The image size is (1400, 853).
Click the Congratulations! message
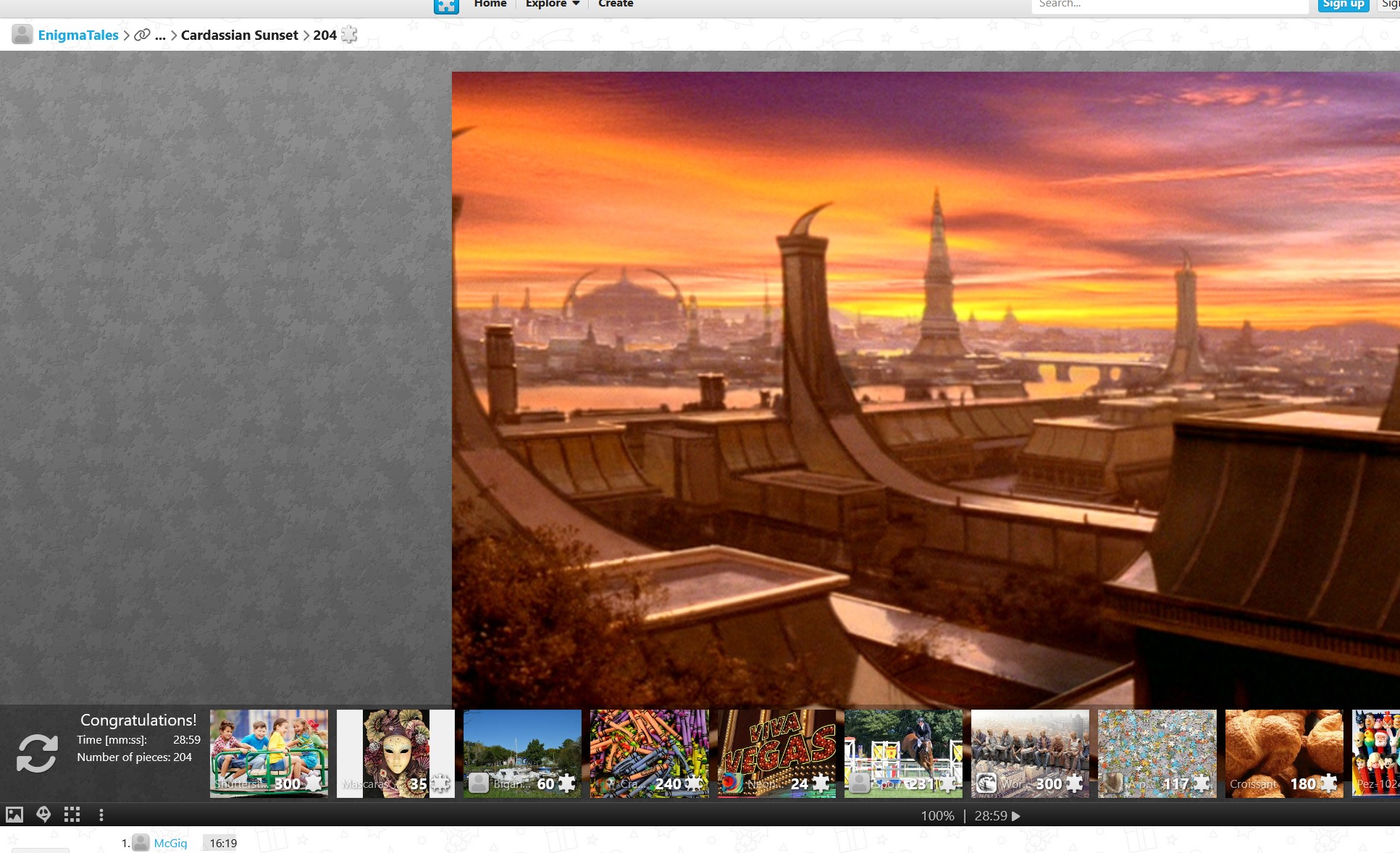[138, 720]
